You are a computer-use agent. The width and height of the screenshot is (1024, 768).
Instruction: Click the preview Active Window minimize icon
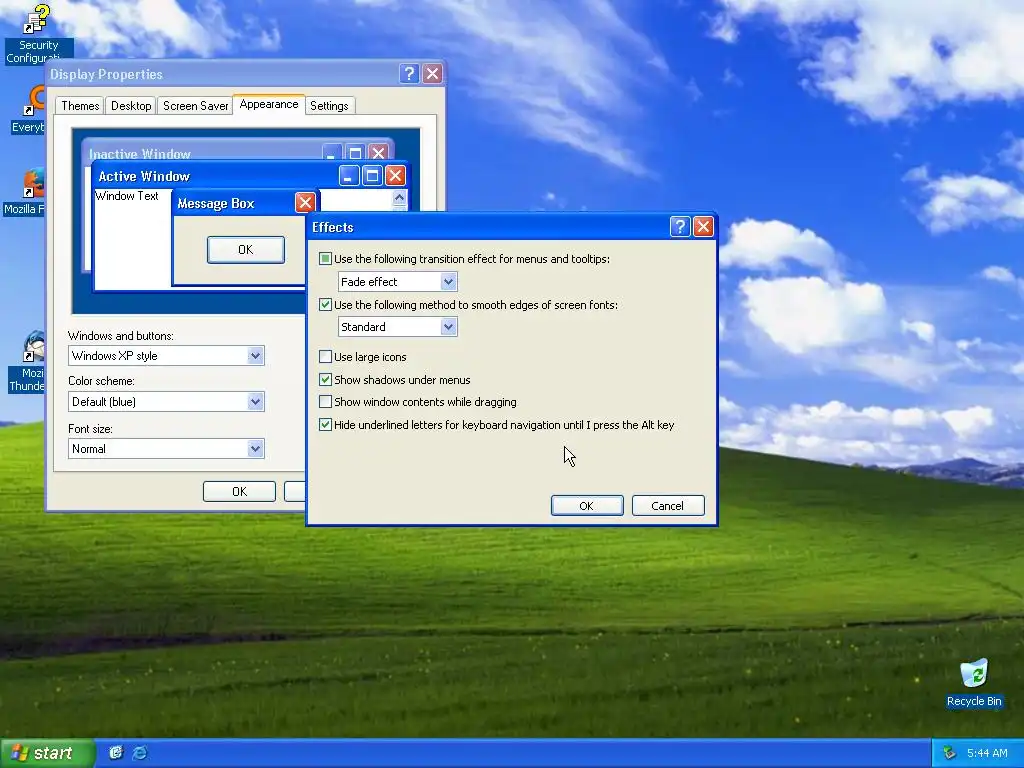(349, 176)
